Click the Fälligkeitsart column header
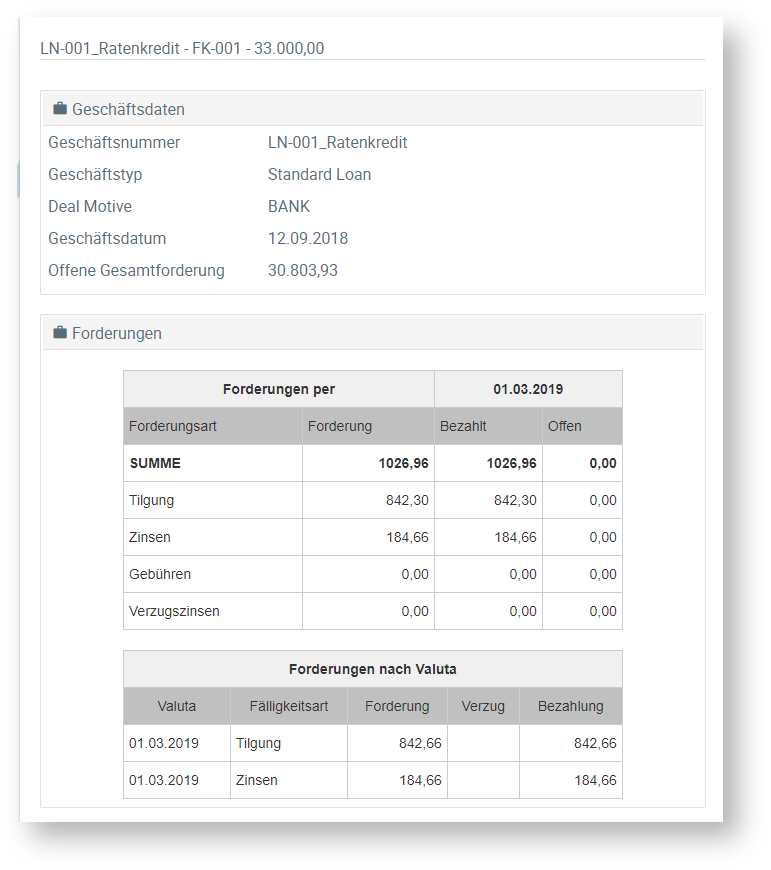771x870 pixels. (288, 706)
